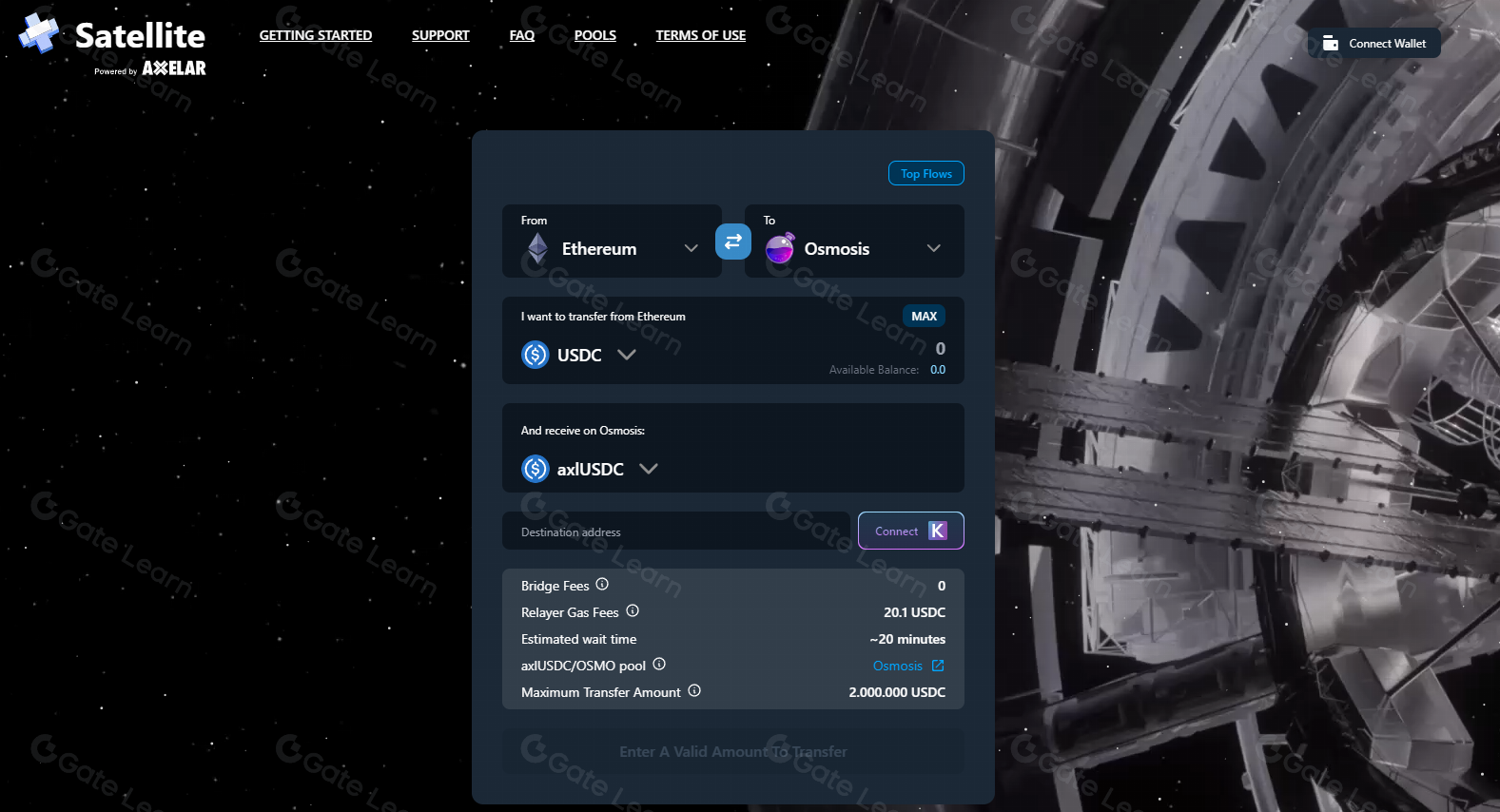Viewport: 1500px width, 812px height.
Task: Show Maximum Transfer Amount info icon
Action: click(x=694, y=690)
